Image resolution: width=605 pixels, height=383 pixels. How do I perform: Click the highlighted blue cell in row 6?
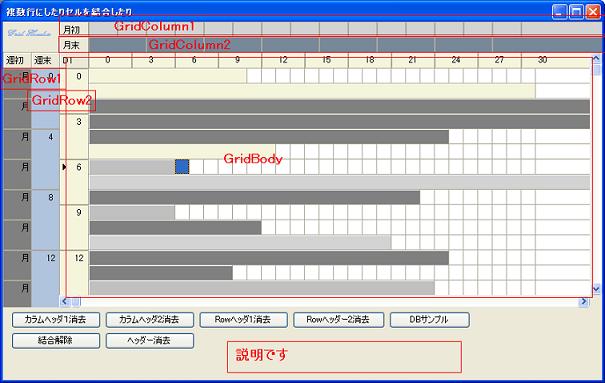pos(182,167)
